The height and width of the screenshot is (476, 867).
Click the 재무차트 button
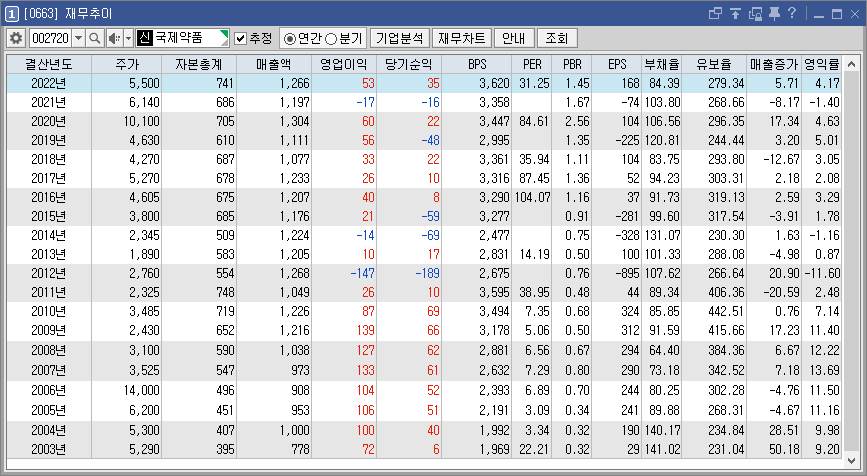click(462, 38)
